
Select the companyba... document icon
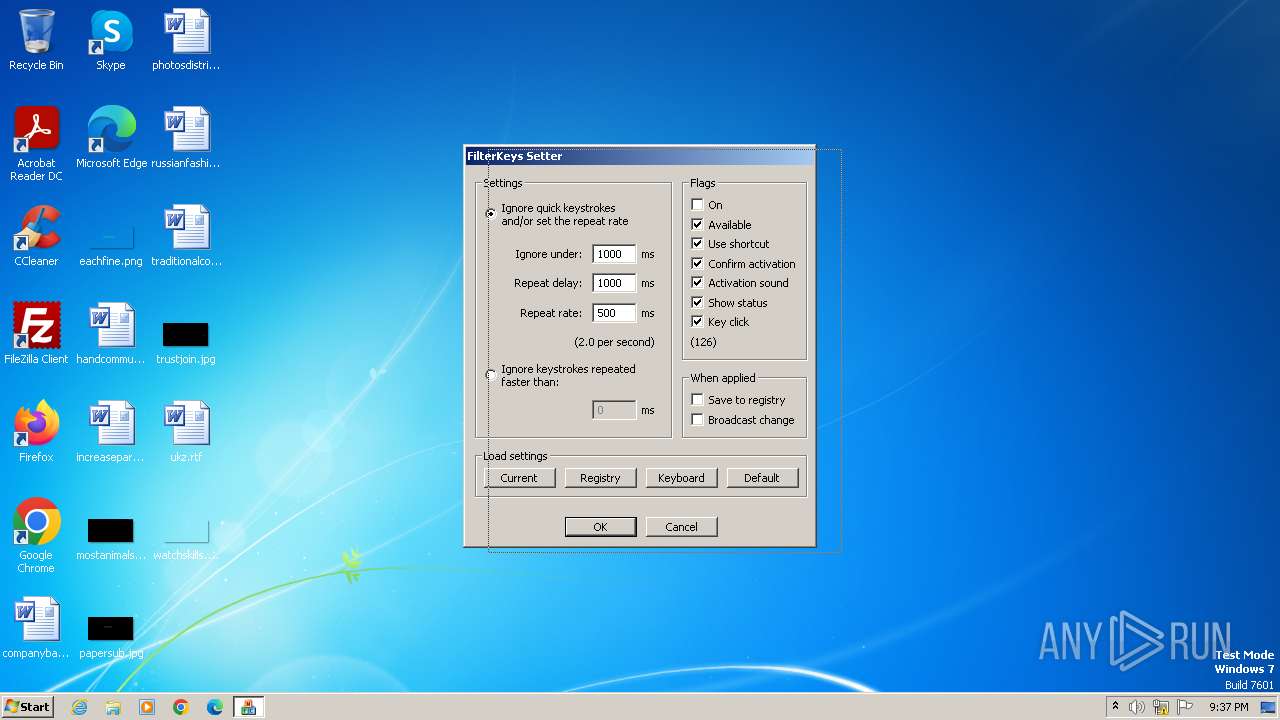tap(36, 628)
